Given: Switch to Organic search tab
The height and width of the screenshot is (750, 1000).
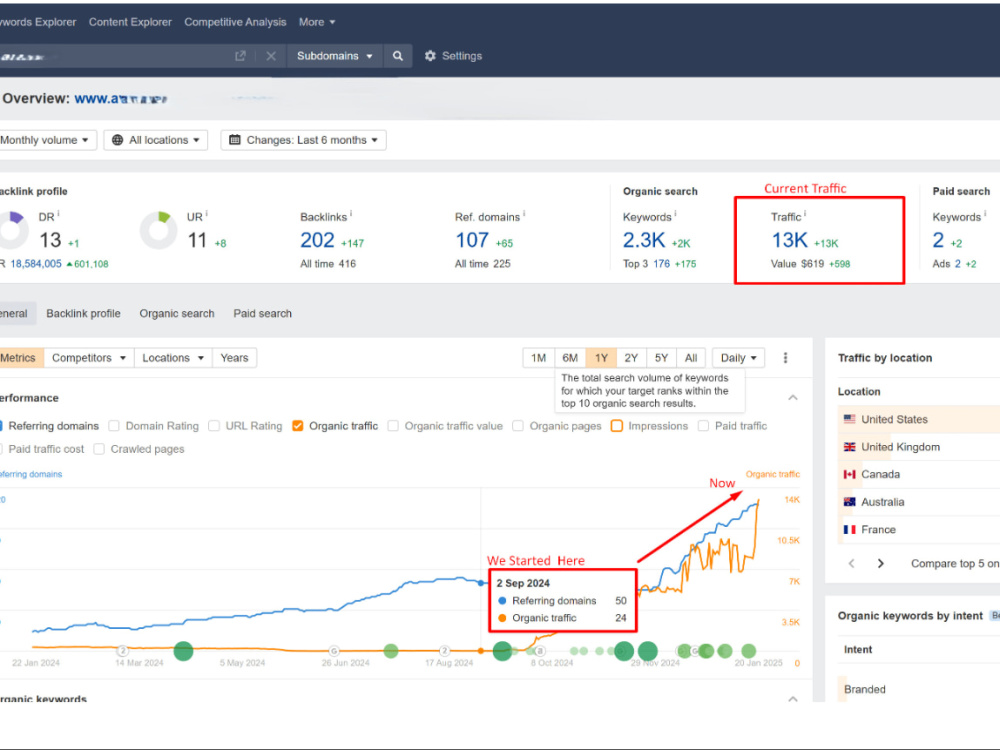Looking at the screenshot, I should [177, 313].
